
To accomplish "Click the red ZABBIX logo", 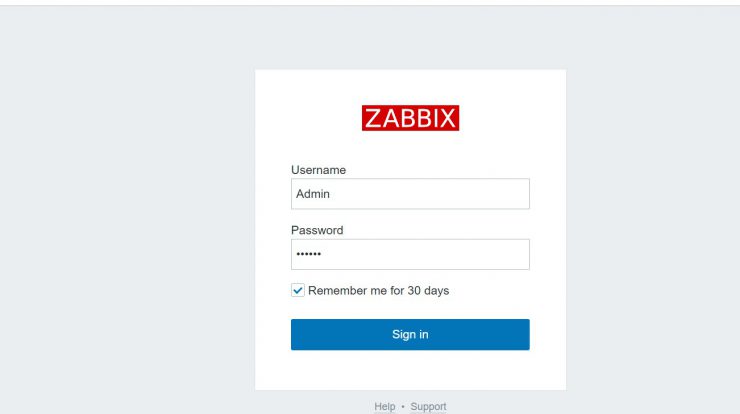I will tap(410, 118).
